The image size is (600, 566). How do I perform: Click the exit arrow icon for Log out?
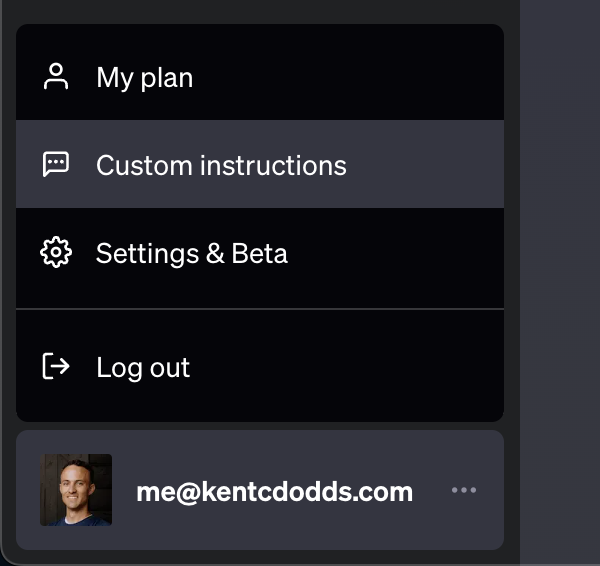[x=56, y=367]
